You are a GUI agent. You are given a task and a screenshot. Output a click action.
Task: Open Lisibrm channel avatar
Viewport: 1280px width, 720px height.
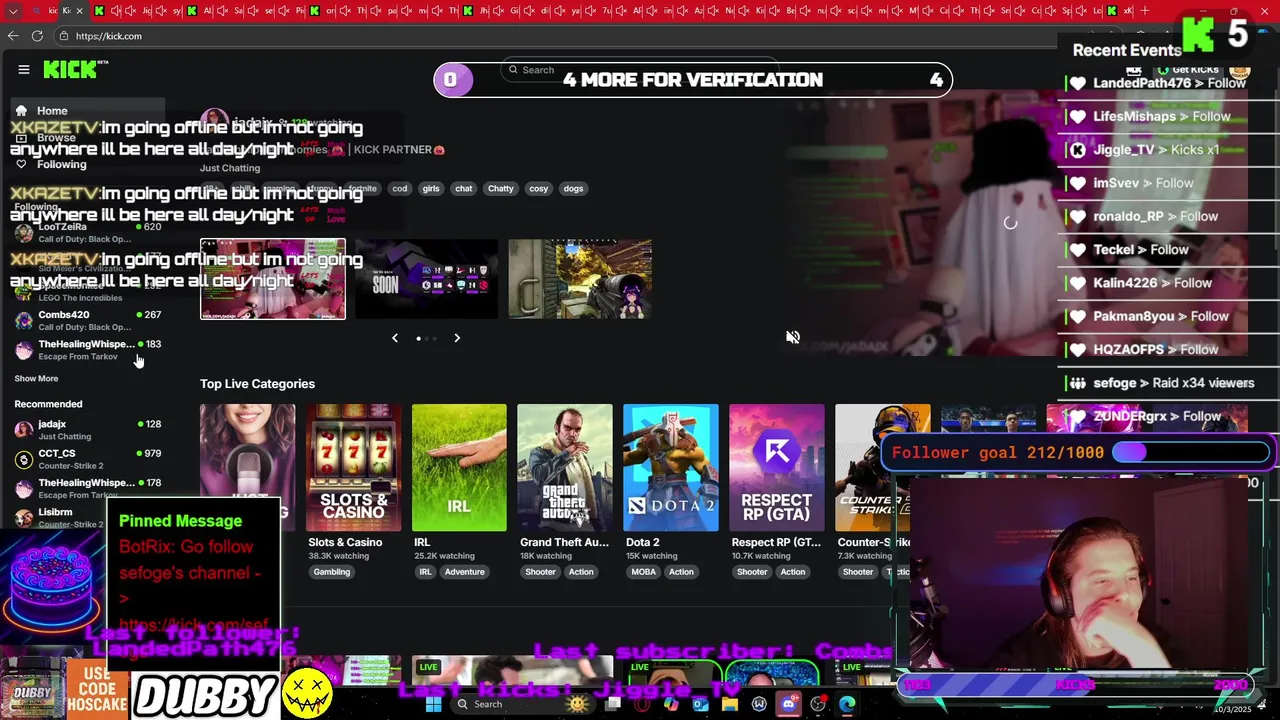tap(24, 517)
